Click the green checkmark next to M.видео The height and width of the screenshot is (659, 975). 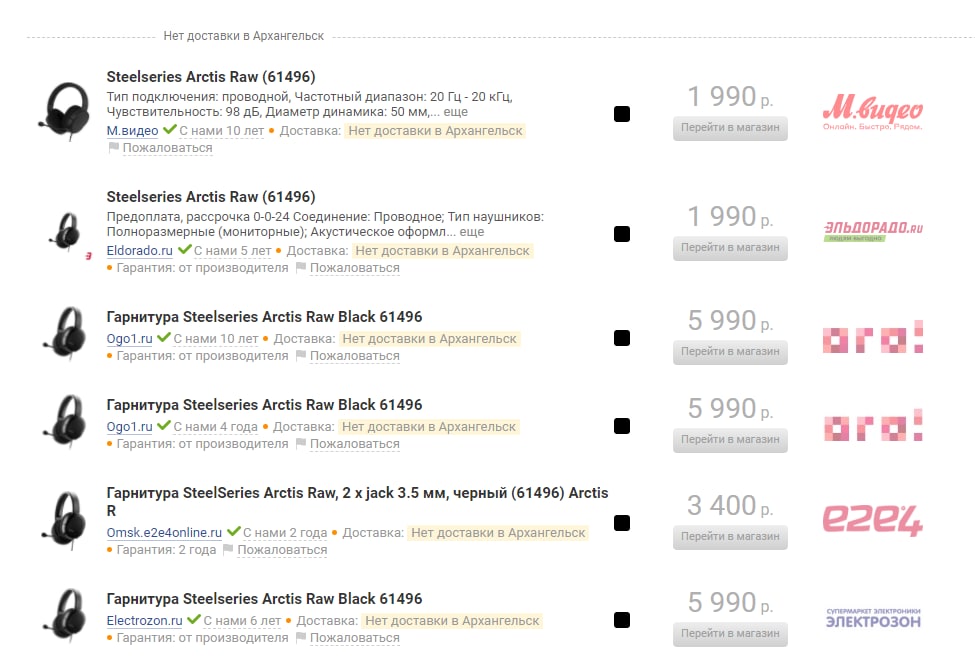click(170, 130)
